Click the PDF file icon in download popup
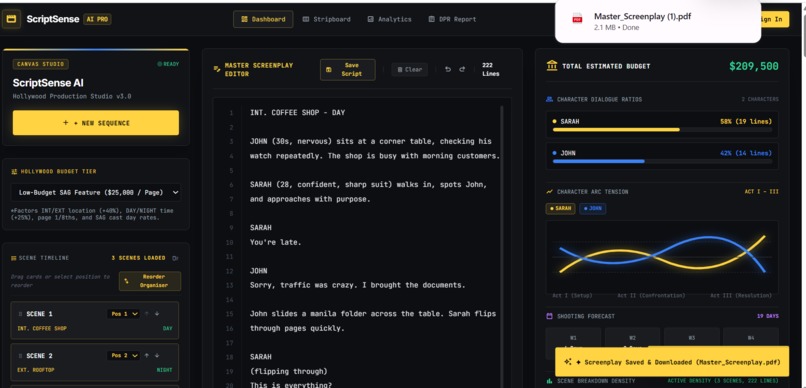The height and width of the screenshot is (388, 806). tap(577, 20)
